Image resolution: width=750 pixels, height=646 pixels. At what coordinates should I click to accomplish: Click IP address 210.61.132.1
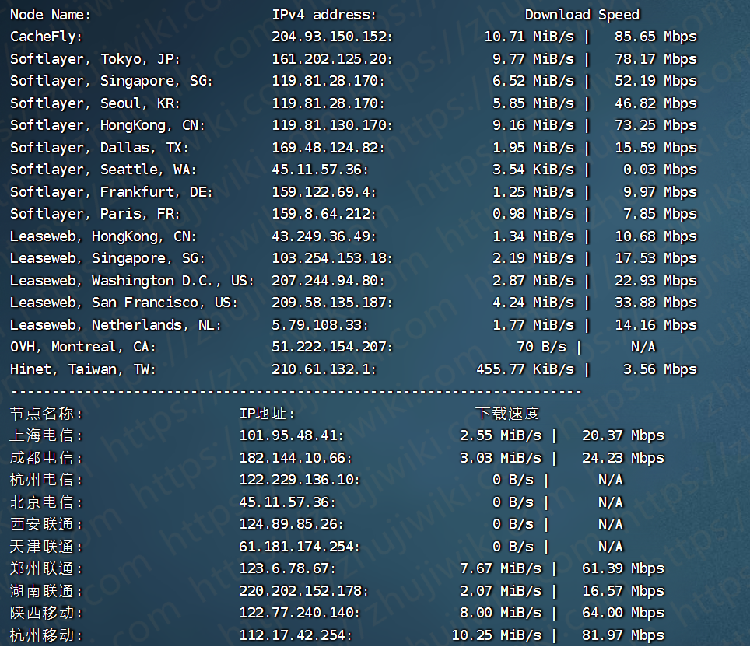pos(324,369)
